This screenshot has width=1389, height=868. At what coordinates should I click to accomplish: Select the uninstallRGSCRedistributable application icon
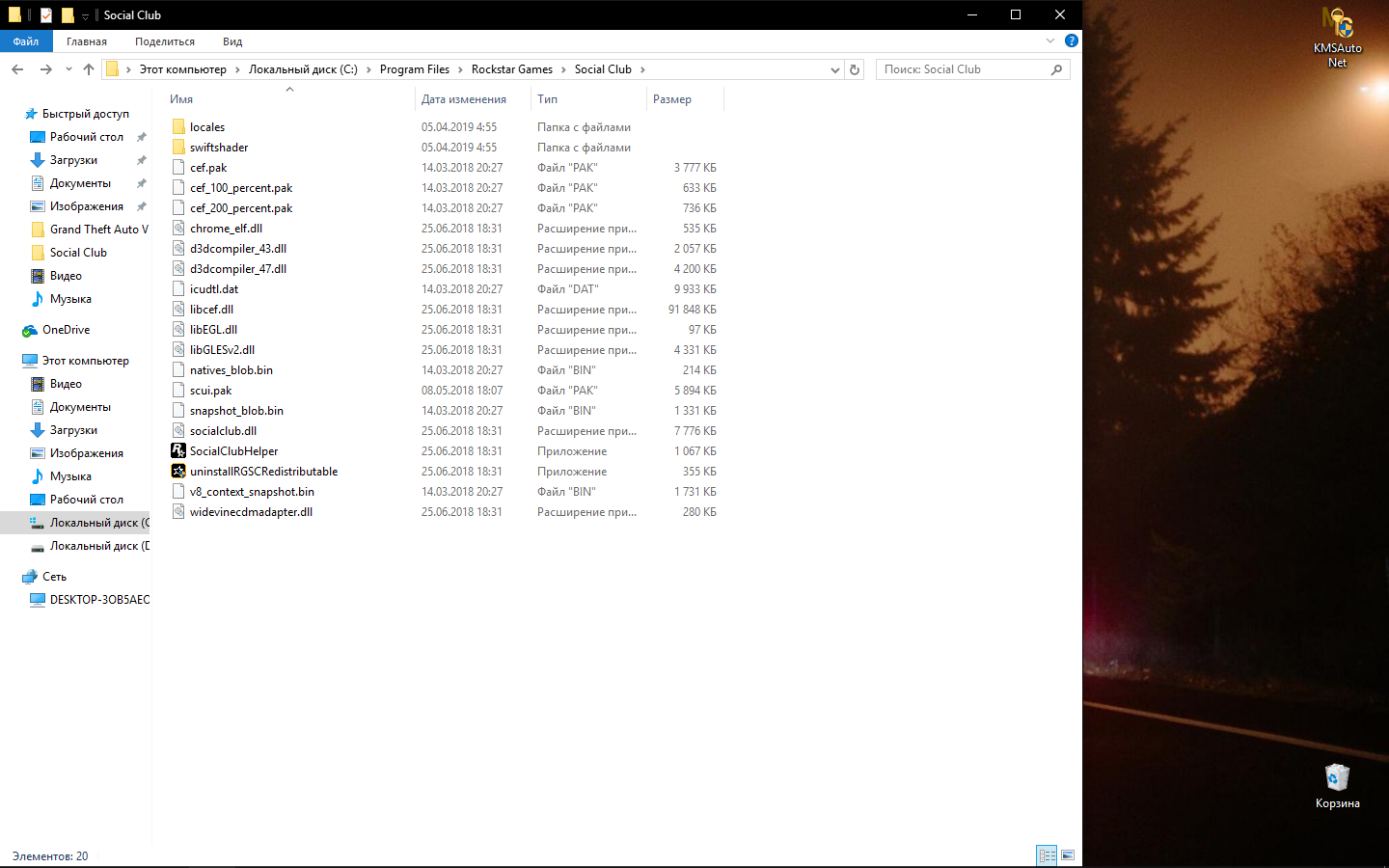pyautogui.click(x=178, y=471)
